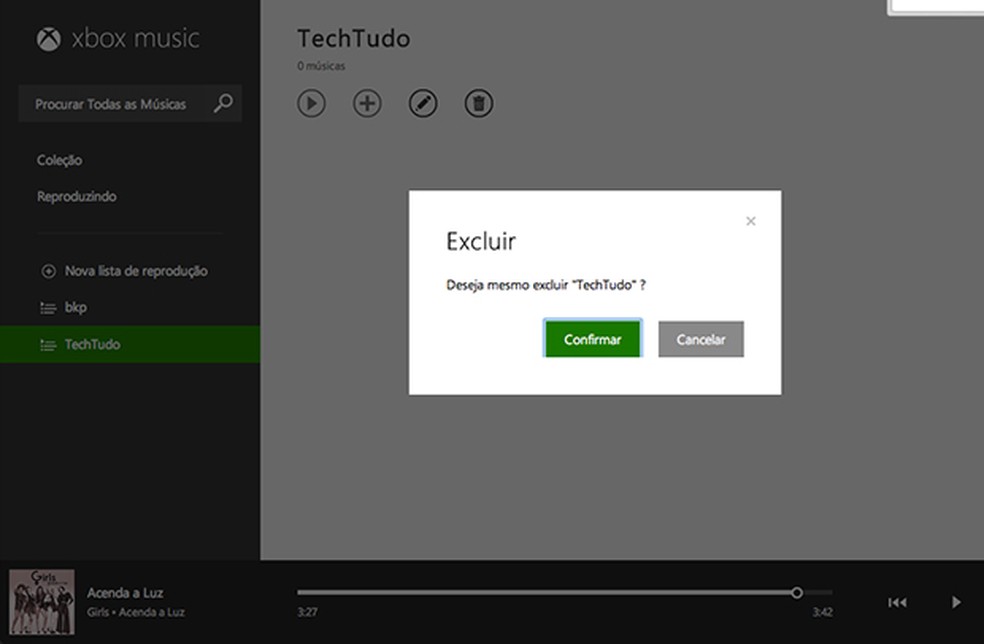The width and height of the screenshot is (984, 644).
Task: Skip to the previous track
Action: pos(897,603)
